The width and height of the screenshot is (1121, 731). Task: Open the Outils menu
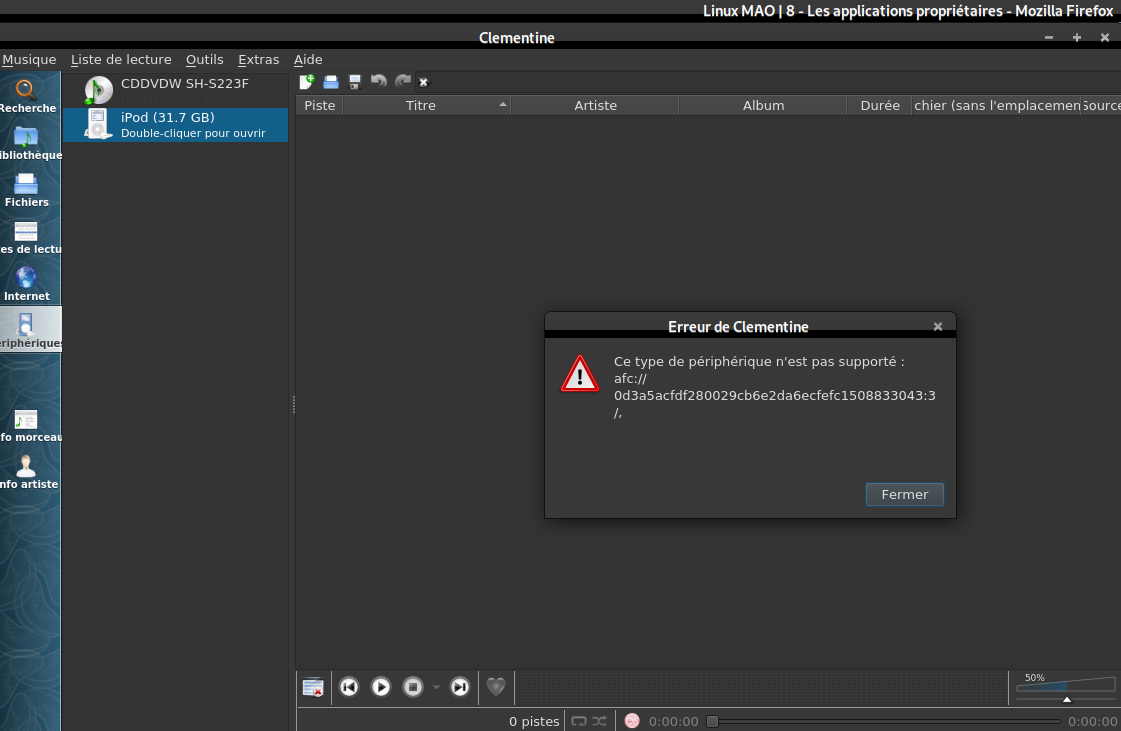click(x=204, y=59)
